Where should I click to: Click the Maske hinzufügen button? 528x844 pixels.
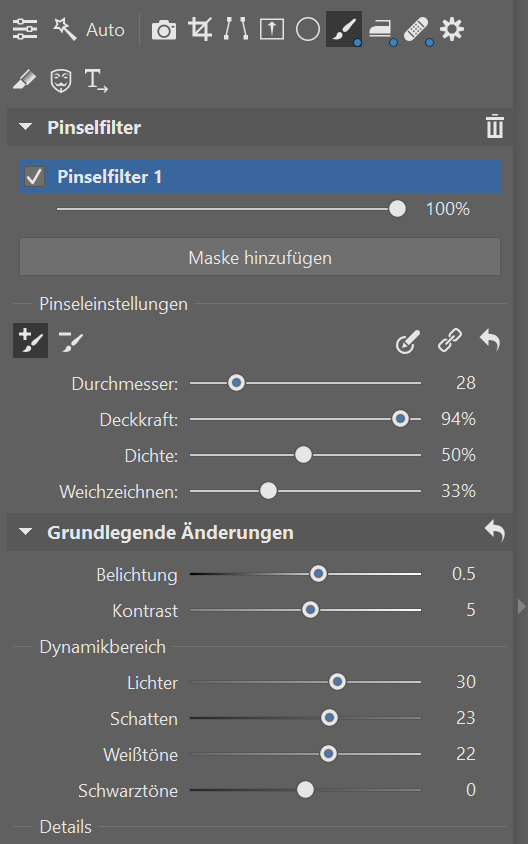(x=260, y=257)
